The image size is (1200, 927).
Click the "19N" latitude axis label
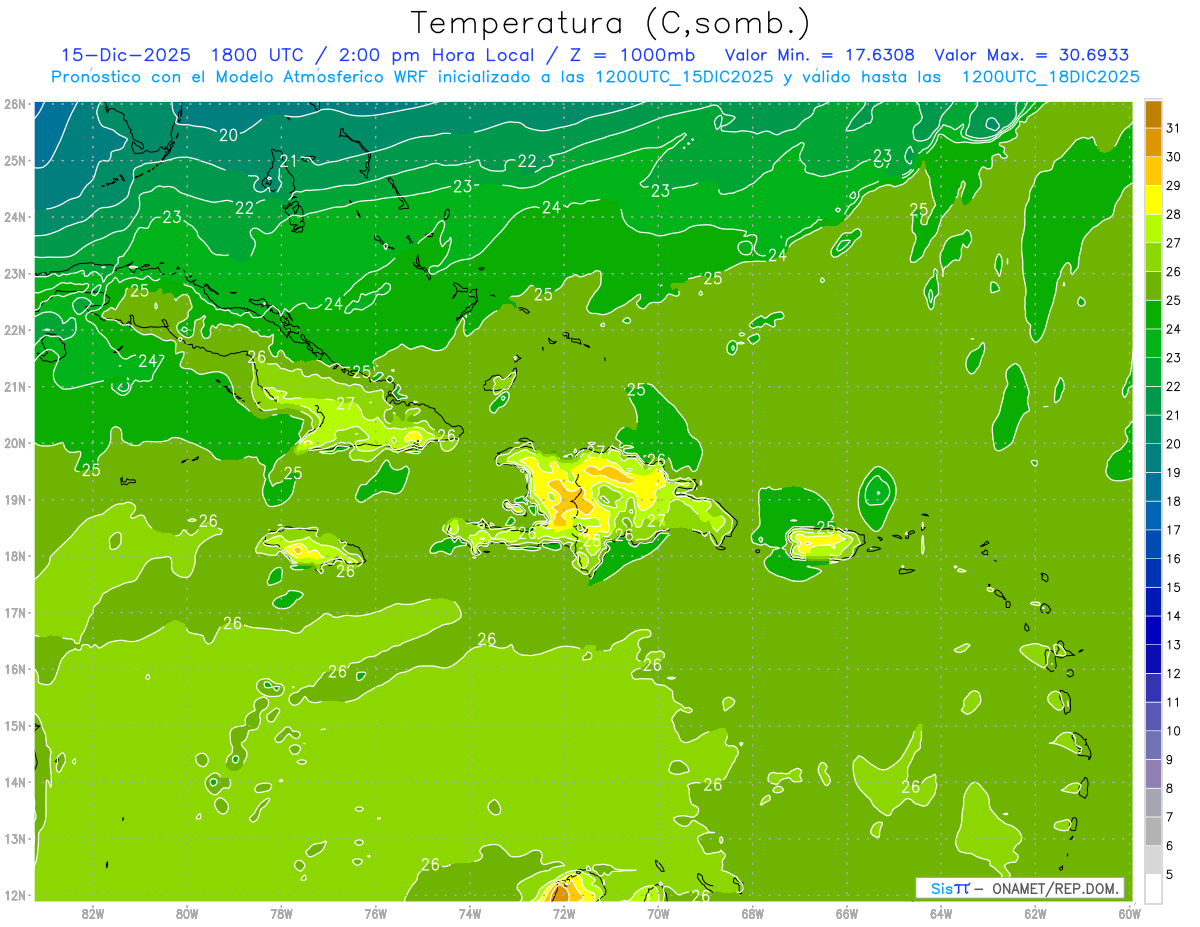(x=14, y=499)
